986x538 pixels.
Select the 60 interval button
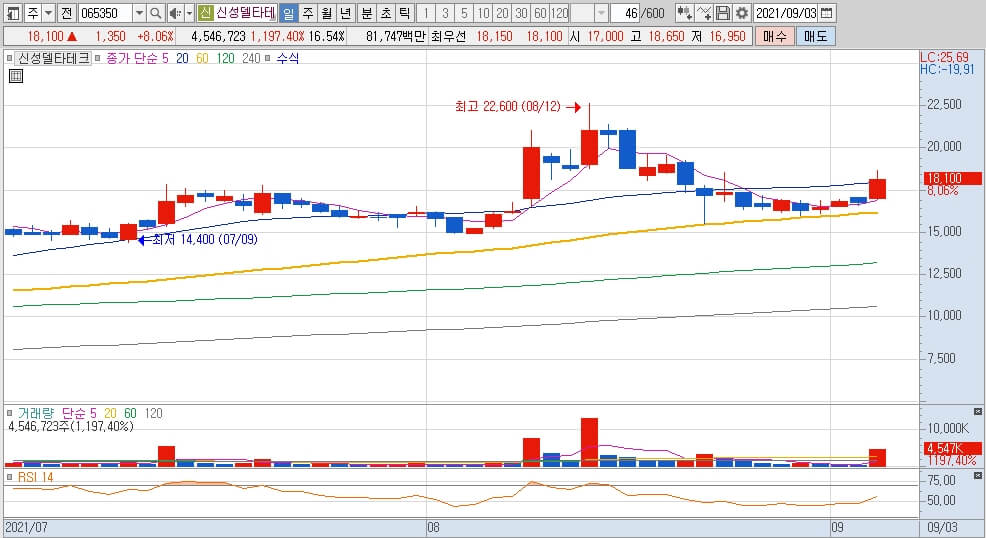pyautogui.click(x=540, y=13)
